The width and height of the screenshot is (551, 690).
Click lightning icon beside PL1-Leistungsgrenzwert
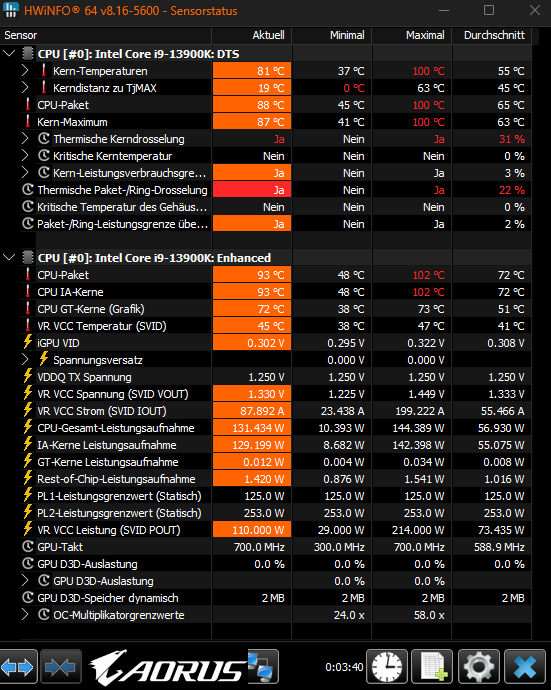(x=28, y=495)
